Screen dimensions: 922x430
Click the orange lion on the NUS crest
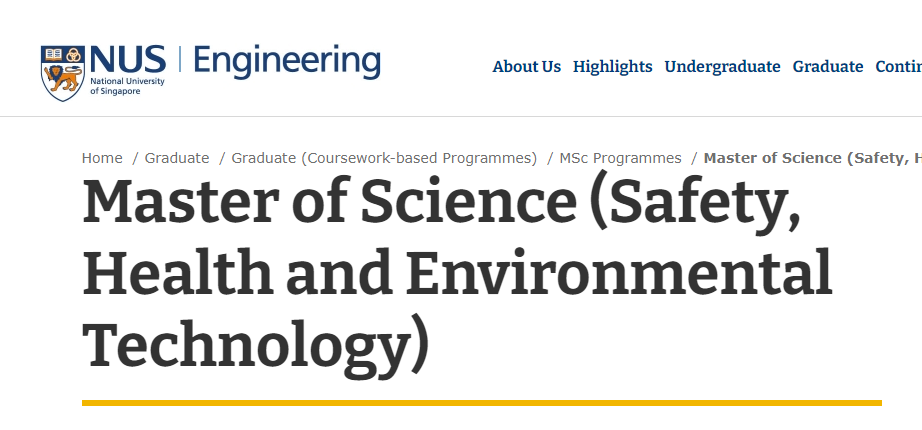(x=63, y=79)
